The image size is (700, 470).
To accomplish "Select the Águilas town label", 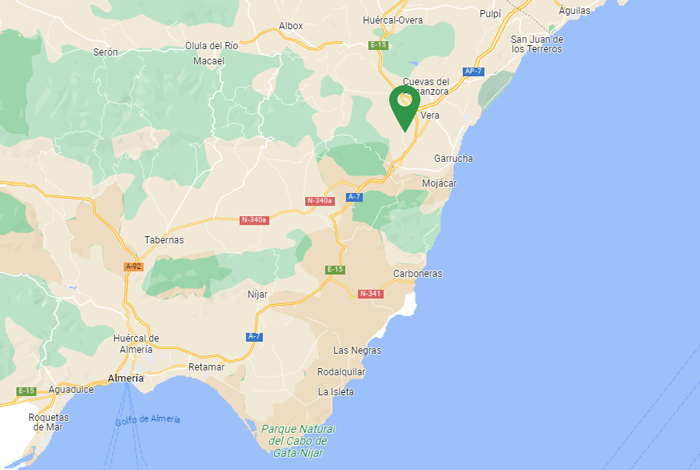I will pos(575,10).
